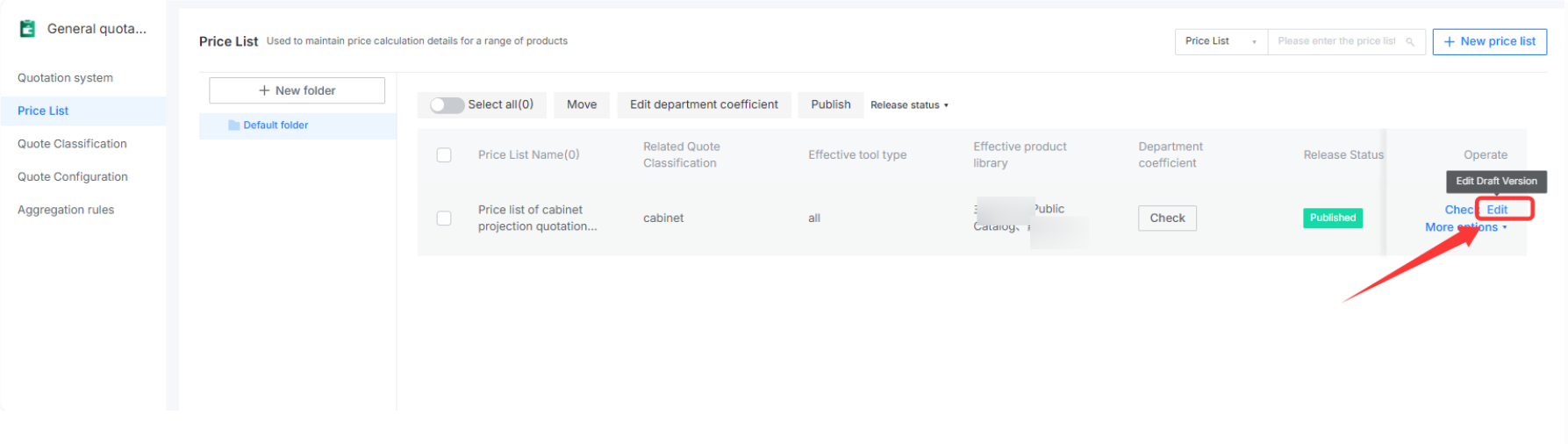The width and height of the screenshot is (1568, 444).
Task: Click the Release Status column header
Action: 1343,155
